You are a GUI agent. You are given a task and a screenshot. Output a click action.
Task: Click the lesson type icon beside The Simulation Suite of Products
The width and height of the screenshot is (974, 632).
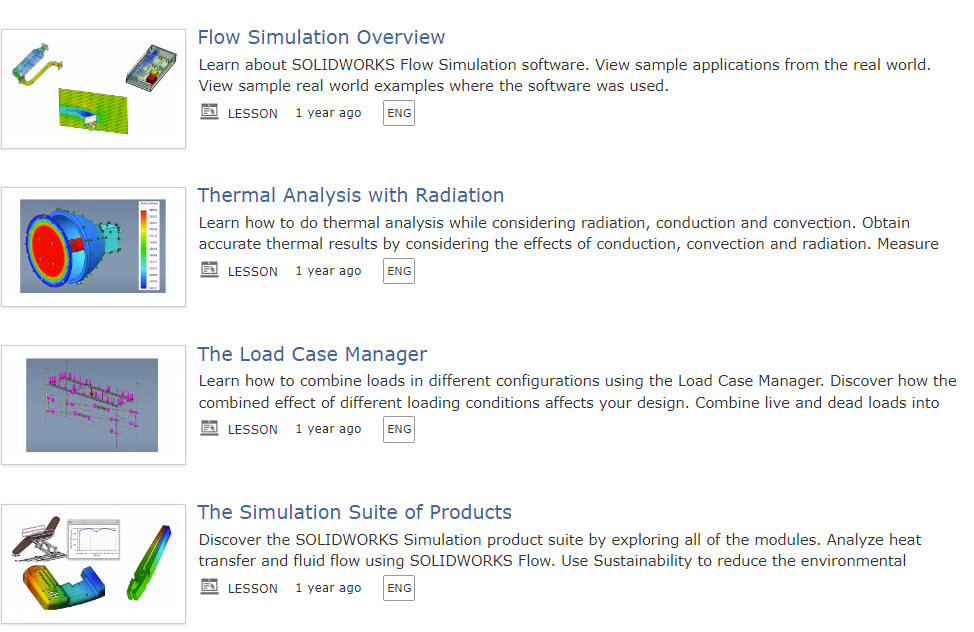(209, 588)
